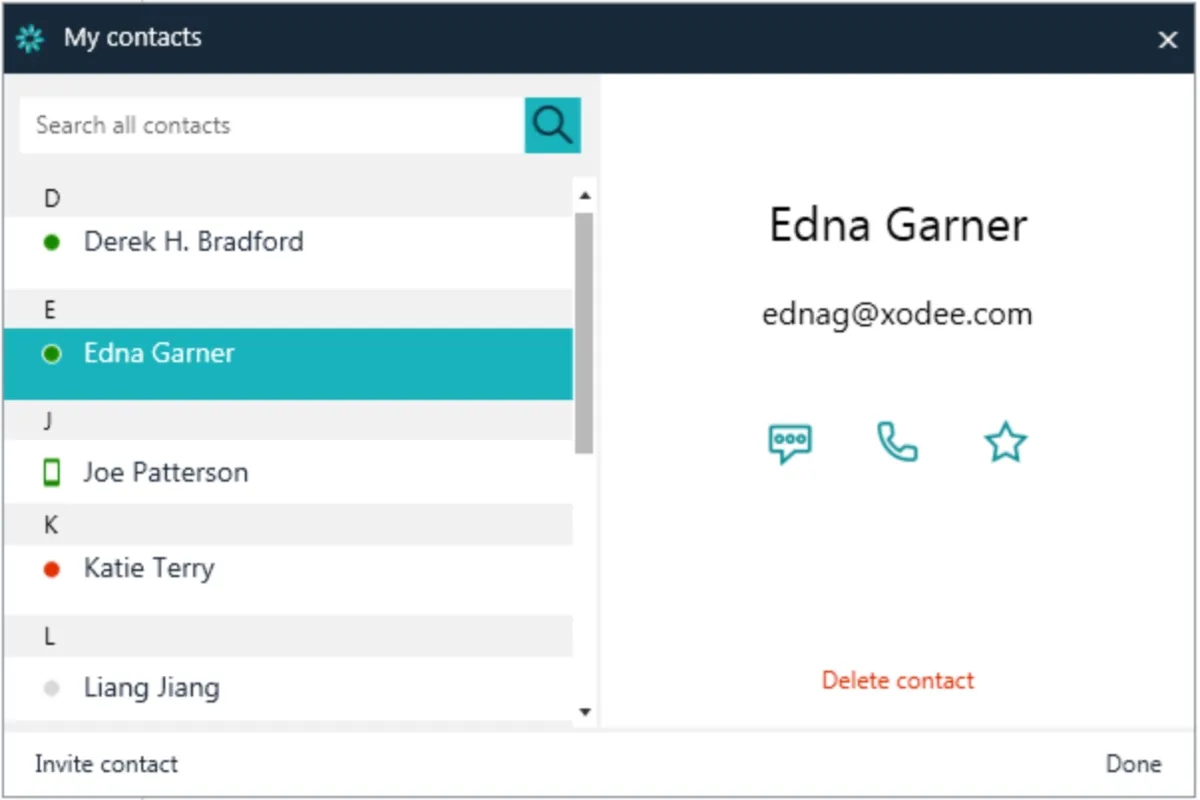Click the search magnifier icon
The width and height of the screenshot is (1200, 800).
coord(552,125)
